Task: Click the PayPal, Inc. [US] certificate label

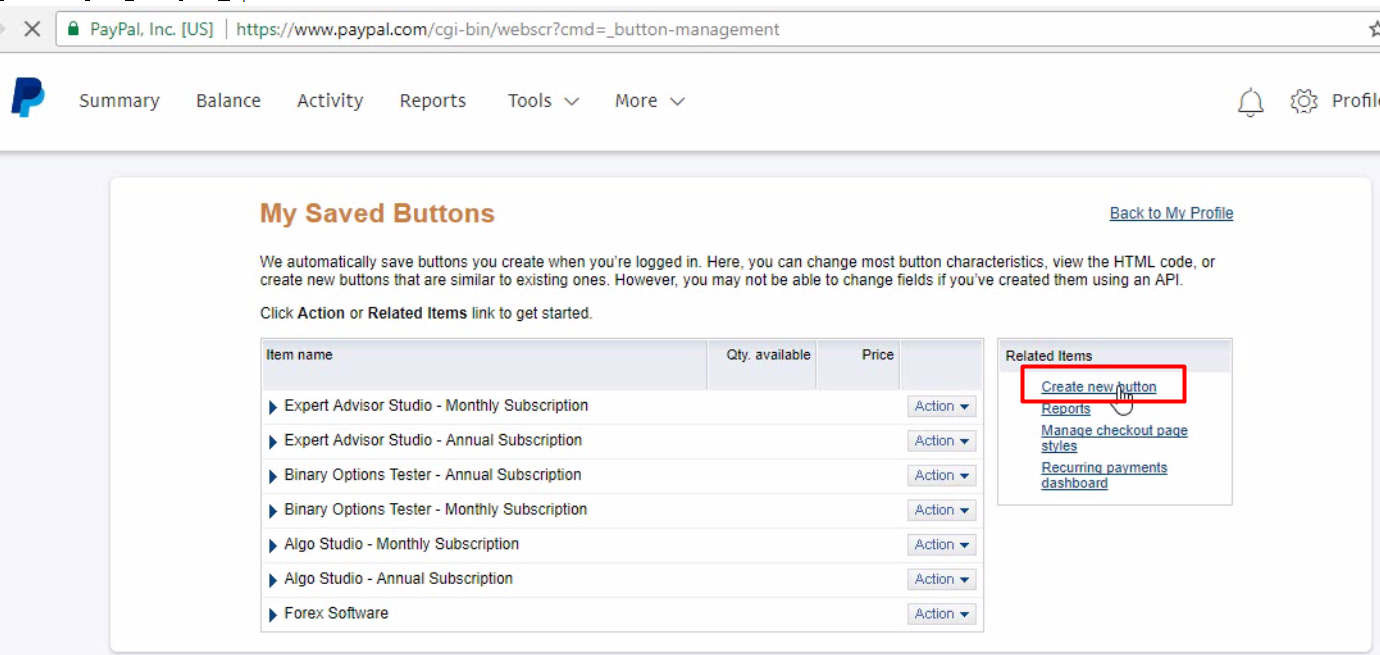Action: click(x=152, y=29)
